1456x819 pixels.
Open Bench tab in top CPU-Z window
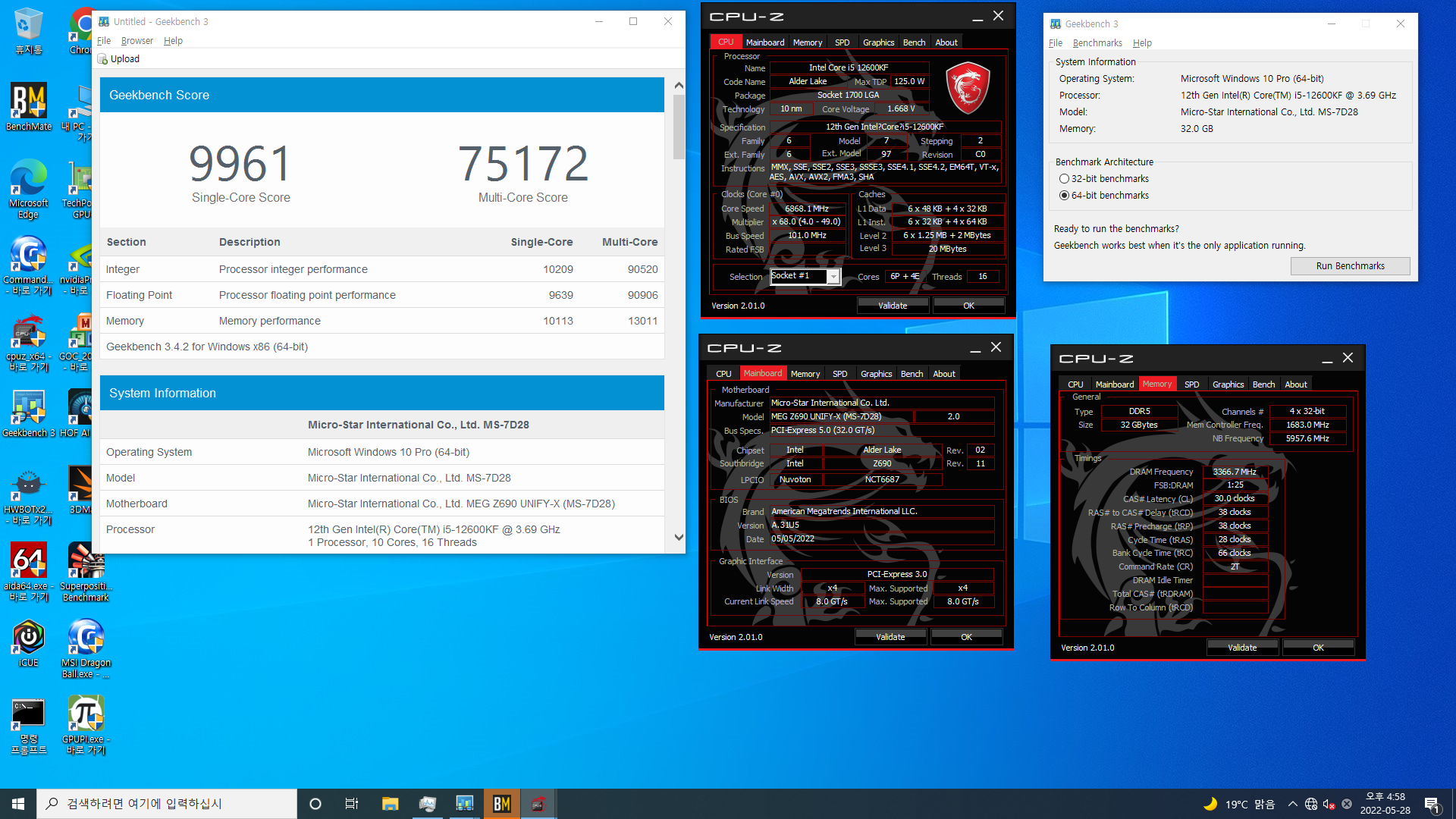tap(914, 42)
